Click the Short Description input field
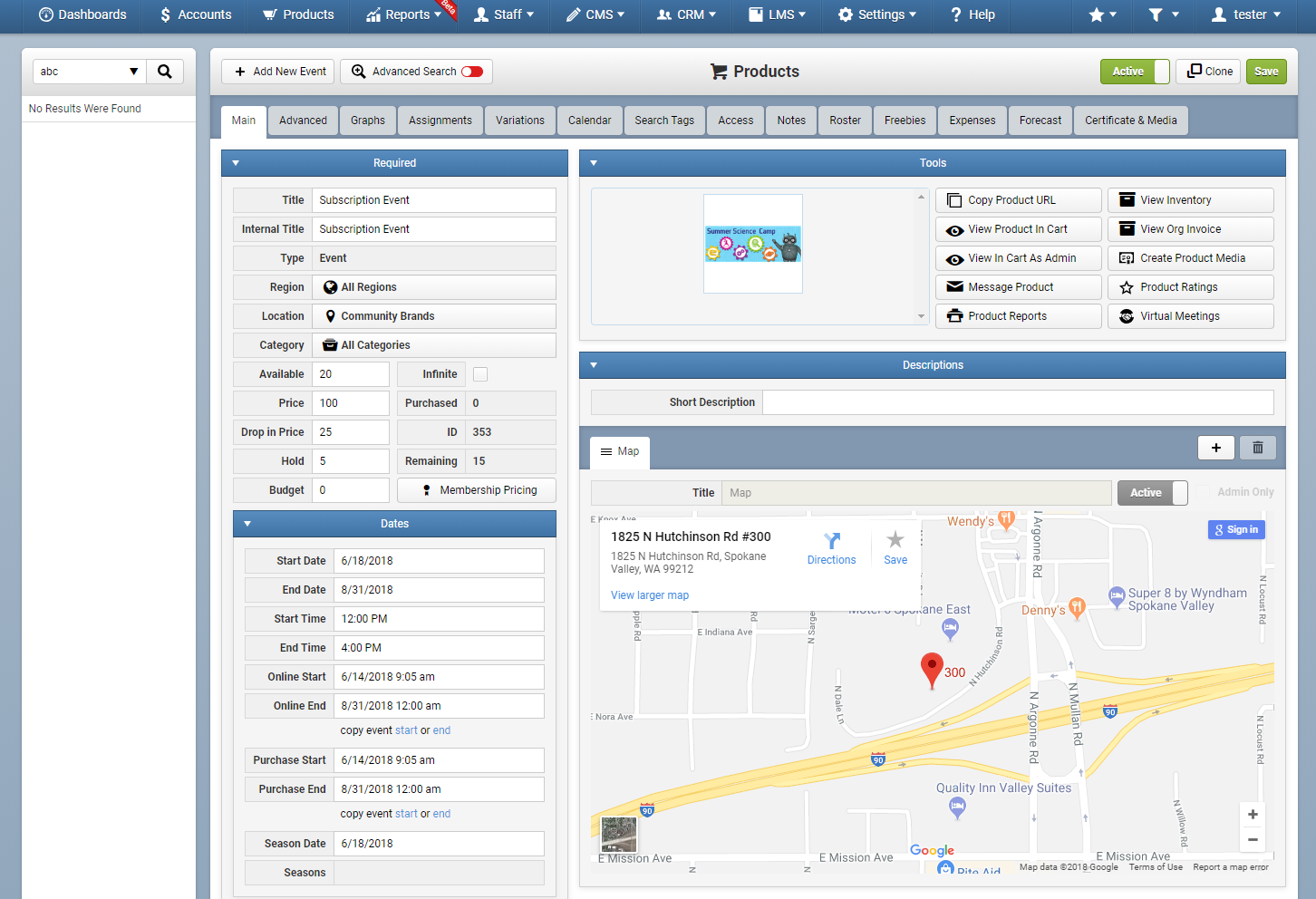 pyautogui.click(x=1018, y=402)
